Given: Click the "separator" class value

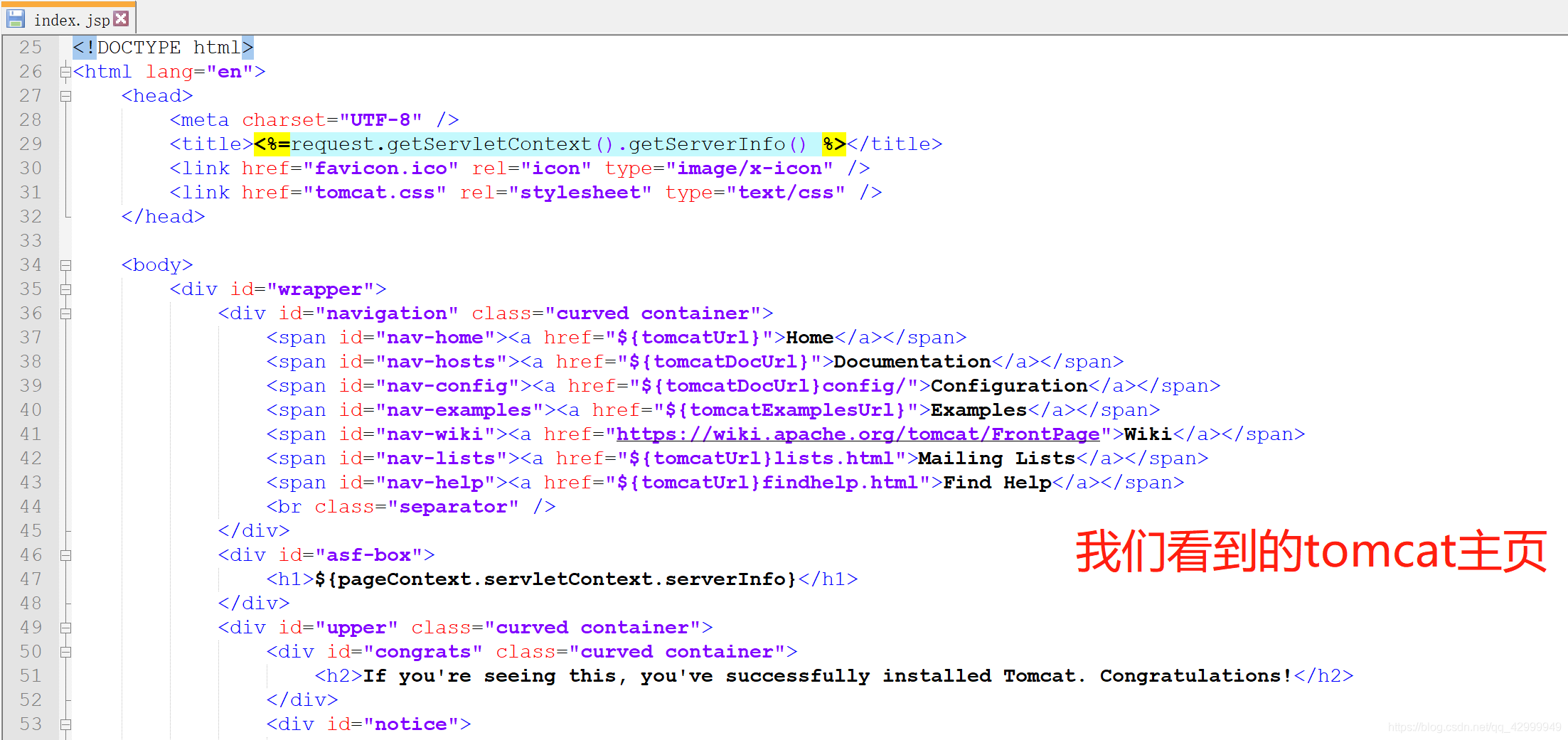Looking at the screenshot, I should click(453, 507).
